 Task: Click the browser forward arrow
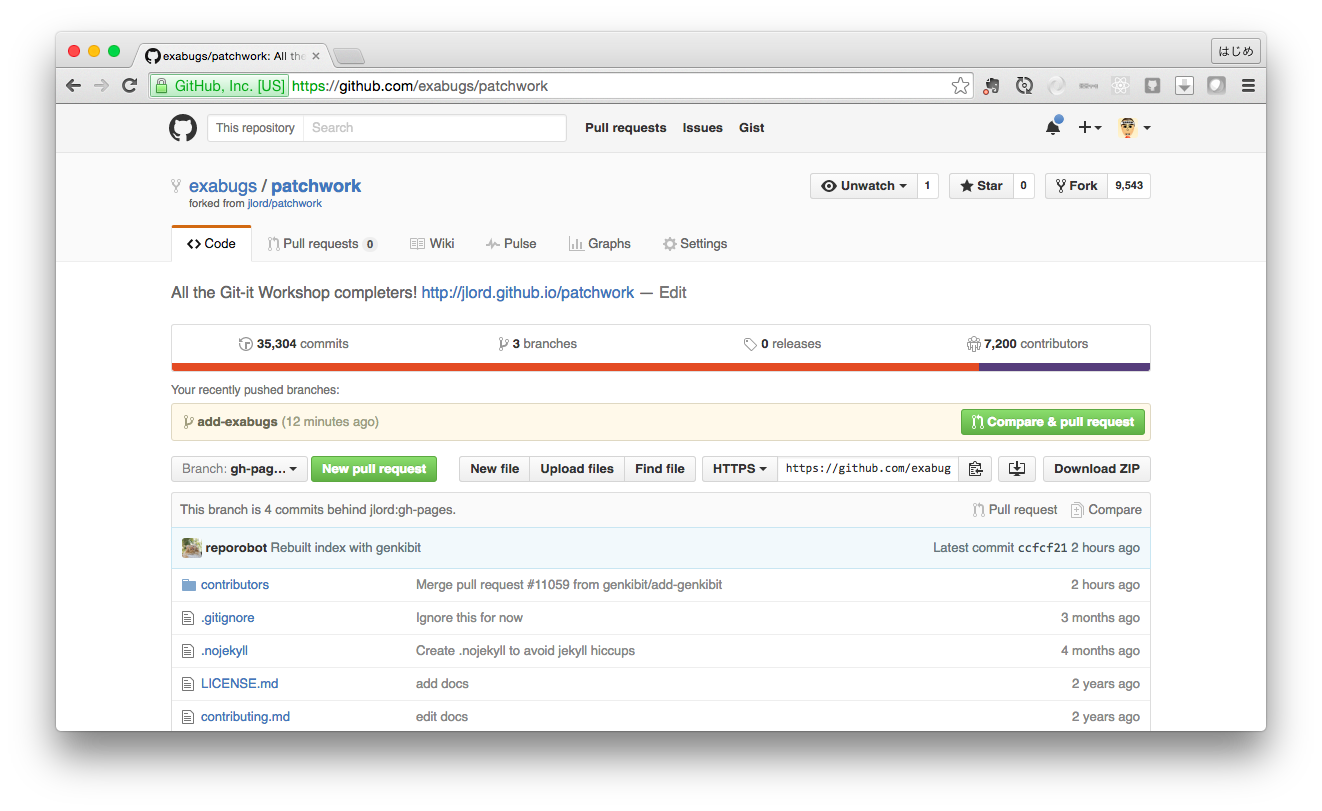(x=101, y=86)
